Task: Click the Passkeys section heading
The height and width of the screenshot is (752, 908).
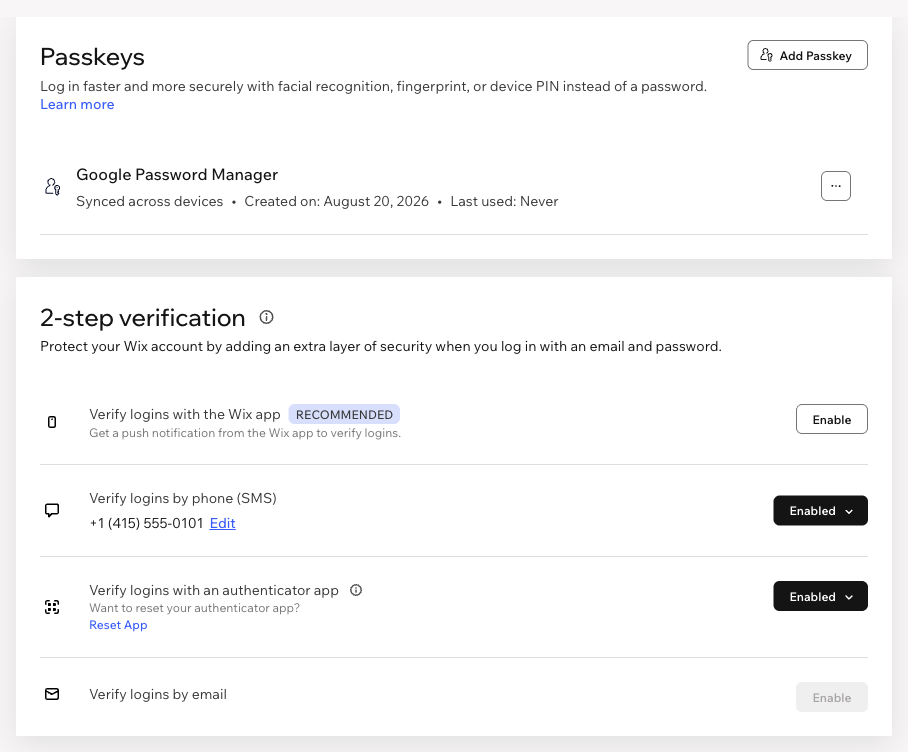Action: [92, 57]
